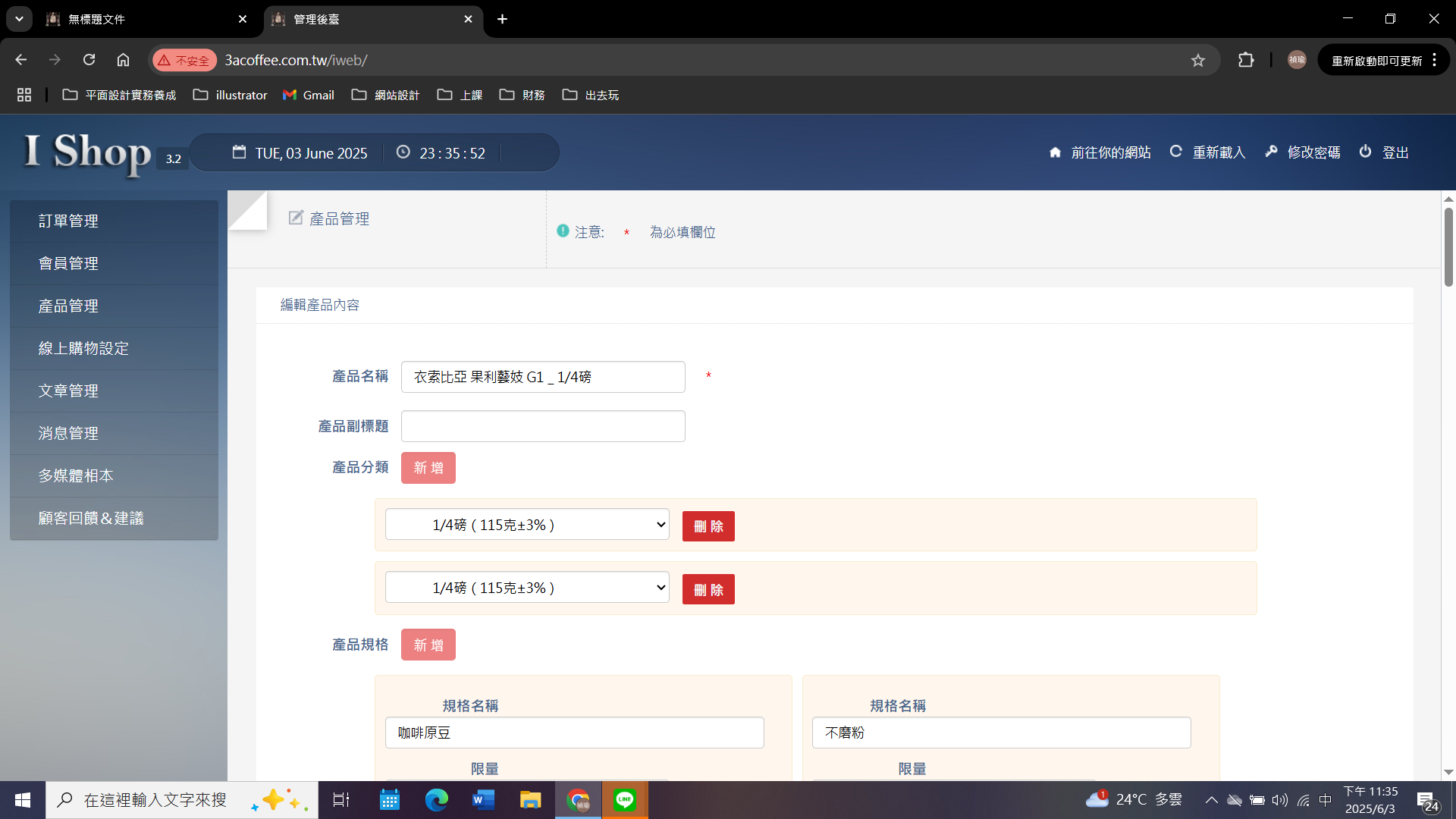Screen dimensions: 1456x819
Task: Open the first 1/4磅 category dropdown
Action: (527, 525)
